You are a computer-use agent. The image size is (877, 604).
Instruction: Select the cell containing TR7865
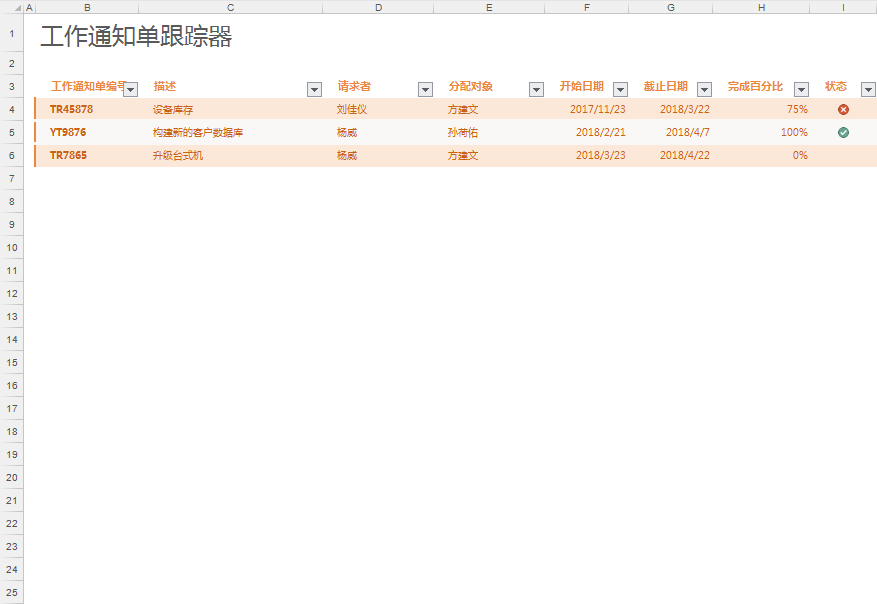coord(71,155)
